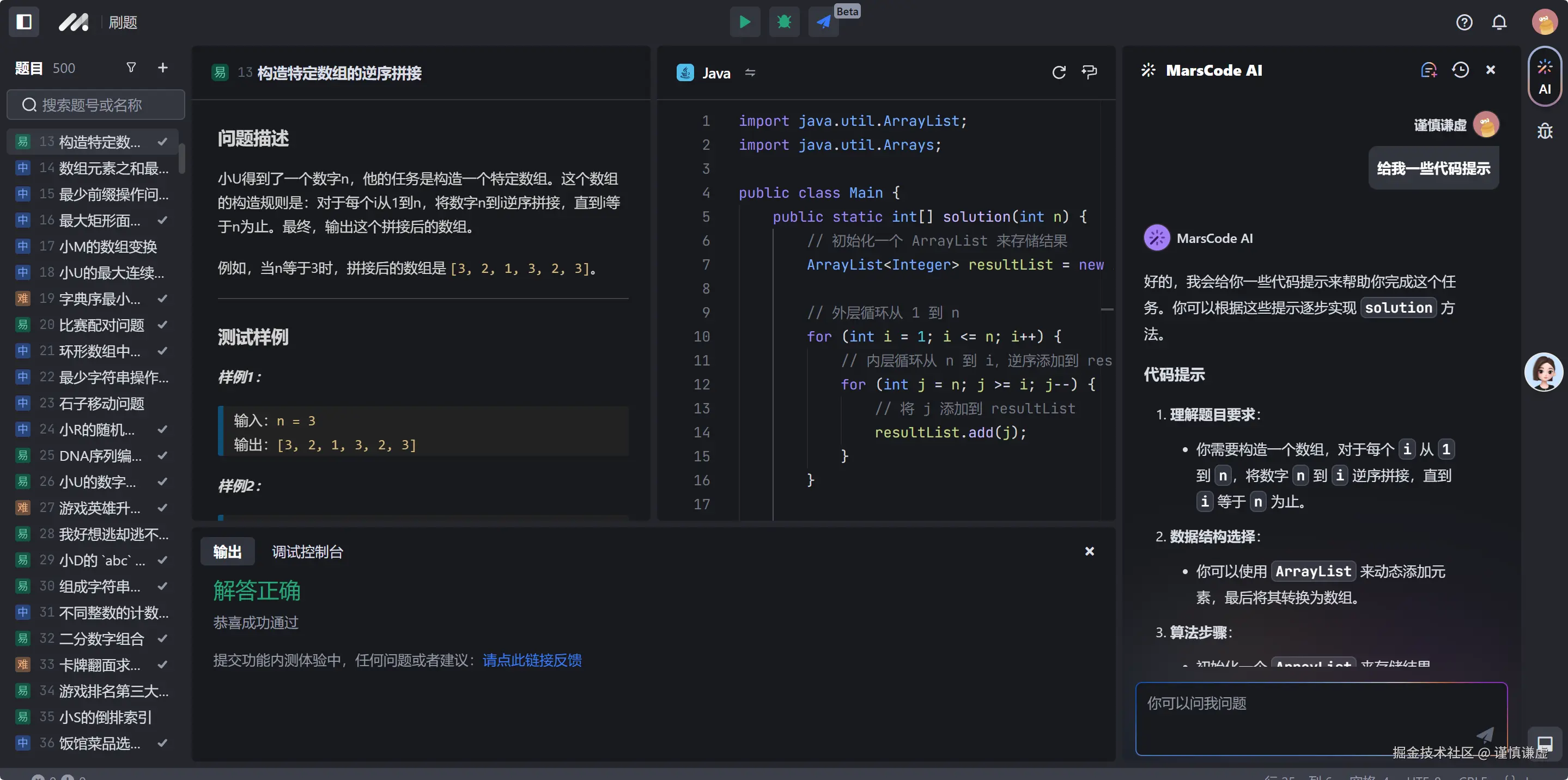
Task: Click the blue Beta submit airplane icon
Action: point(824,22)
